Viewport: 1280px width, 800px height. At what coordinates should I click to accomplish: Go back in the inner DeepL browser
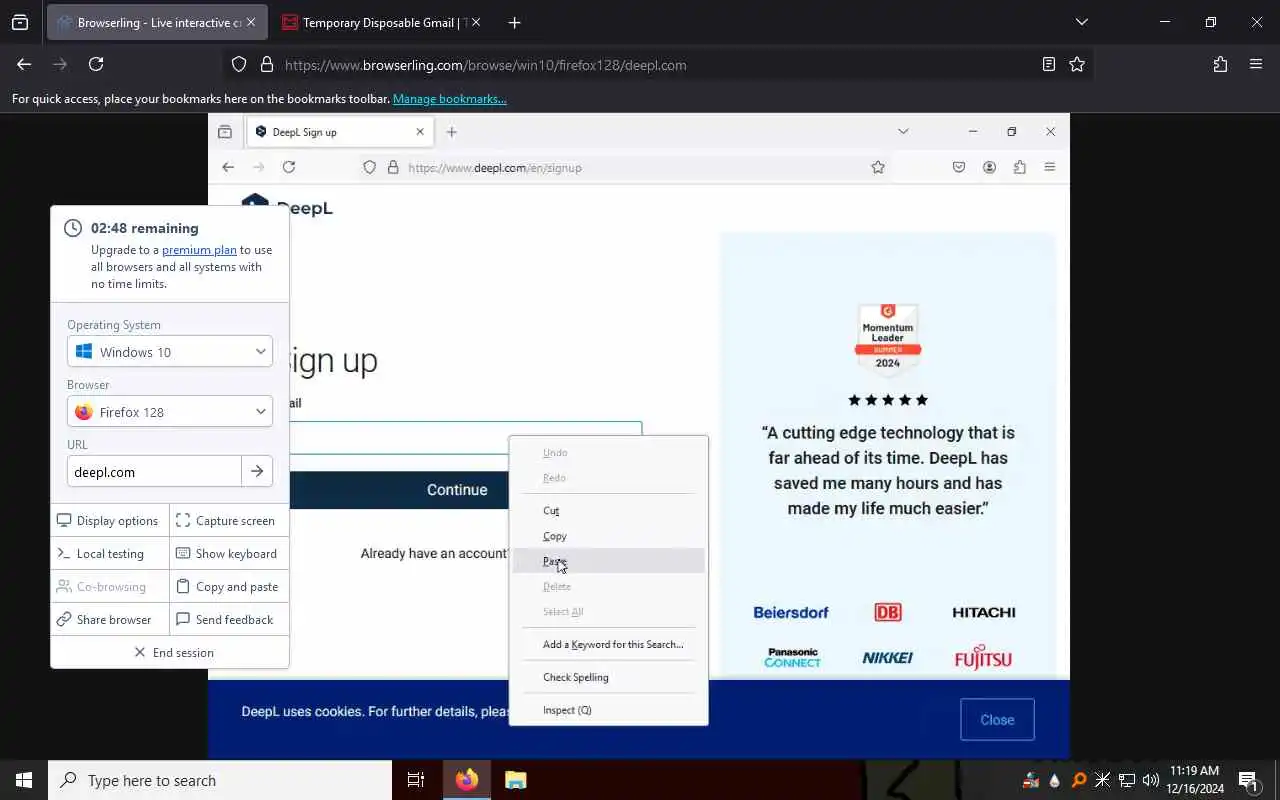point(228,167)
